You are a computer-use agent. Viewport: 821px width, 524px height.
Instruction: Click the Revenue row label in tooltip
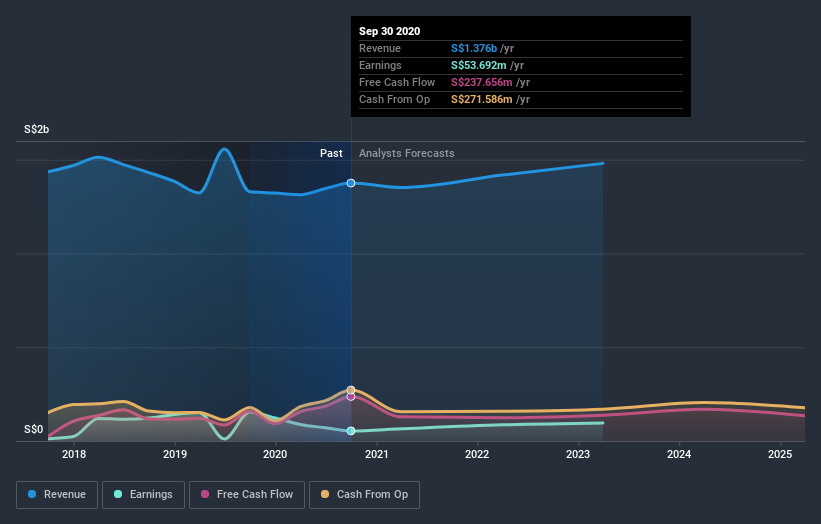click(x=380, y=48)
